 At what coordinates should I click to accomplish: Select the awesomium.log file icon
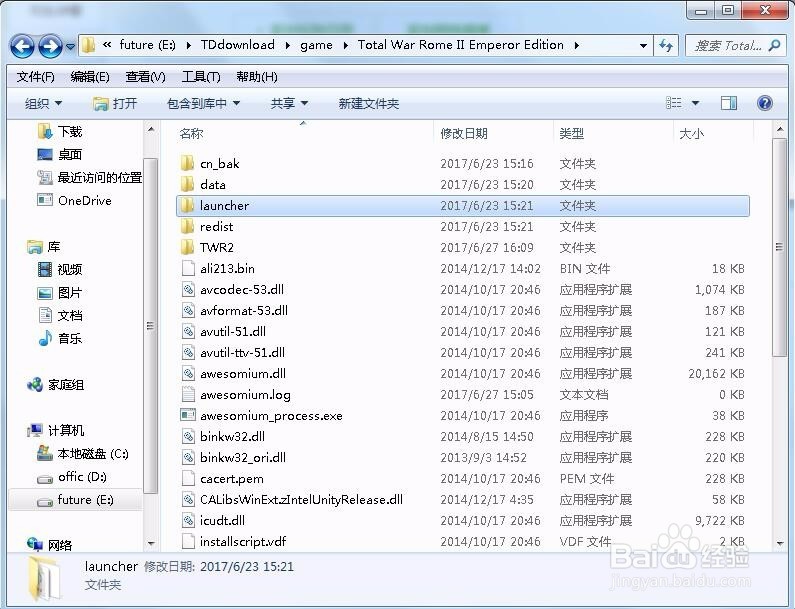pyautogui.click(x=188, y=395)
